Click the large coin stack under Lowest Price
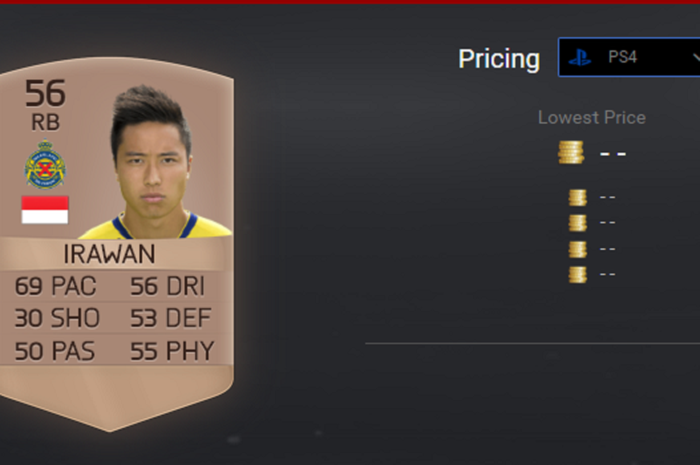Viewport: 700px width, 465px height. click(x=571, y=153)
